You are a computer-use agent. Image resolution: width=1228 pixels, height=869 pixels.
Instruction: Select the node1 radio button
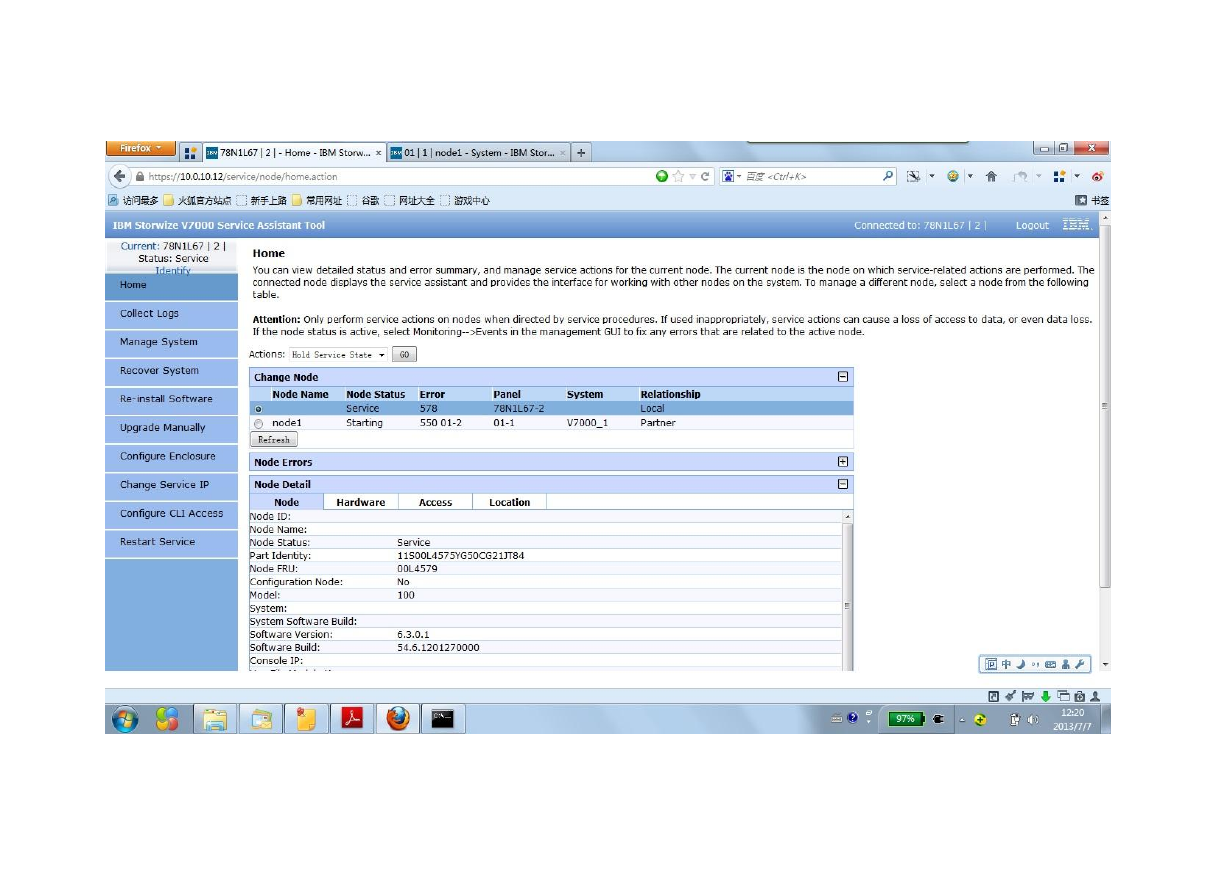(260, 423)
